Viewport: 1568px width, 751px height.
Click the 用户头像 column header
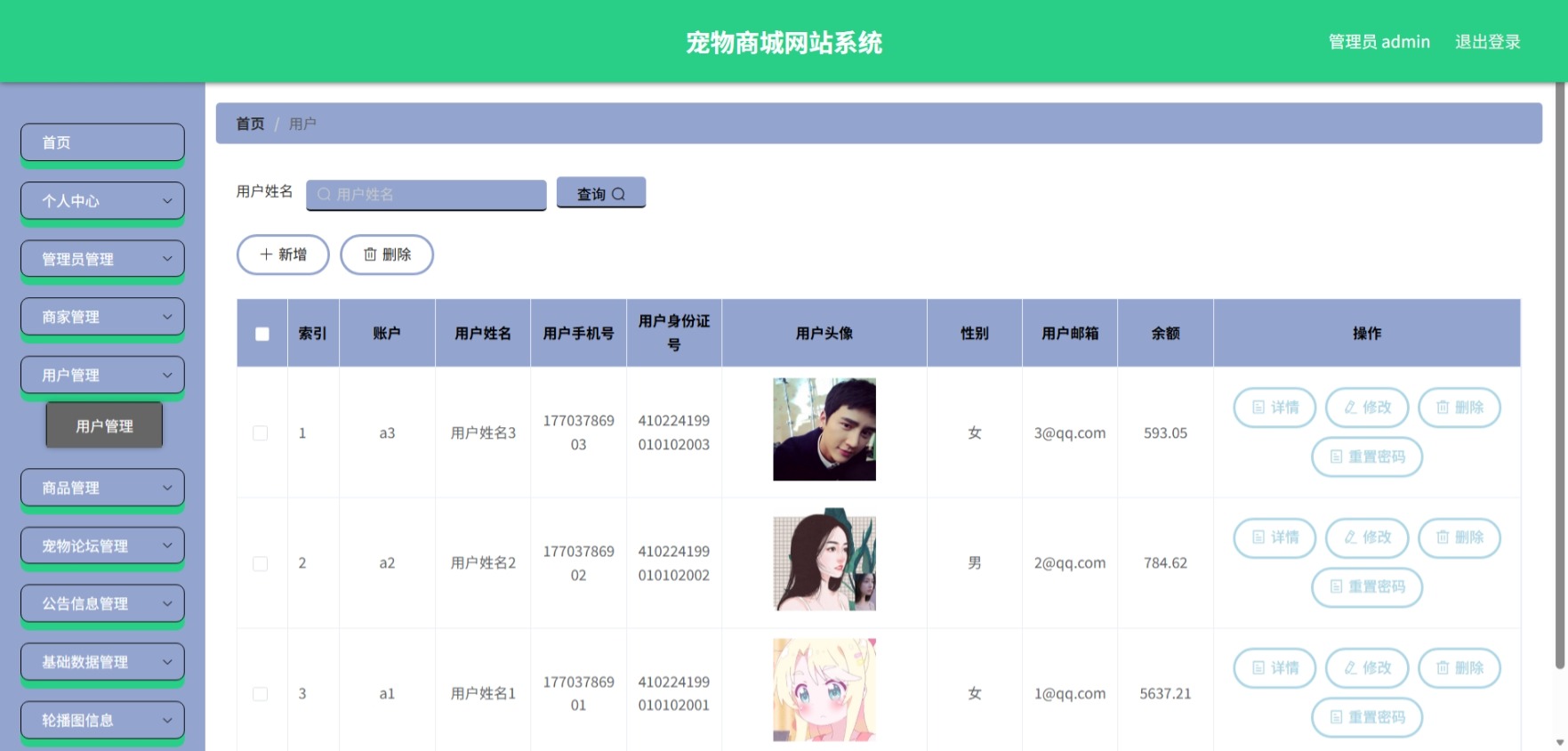tap(824, 334)
